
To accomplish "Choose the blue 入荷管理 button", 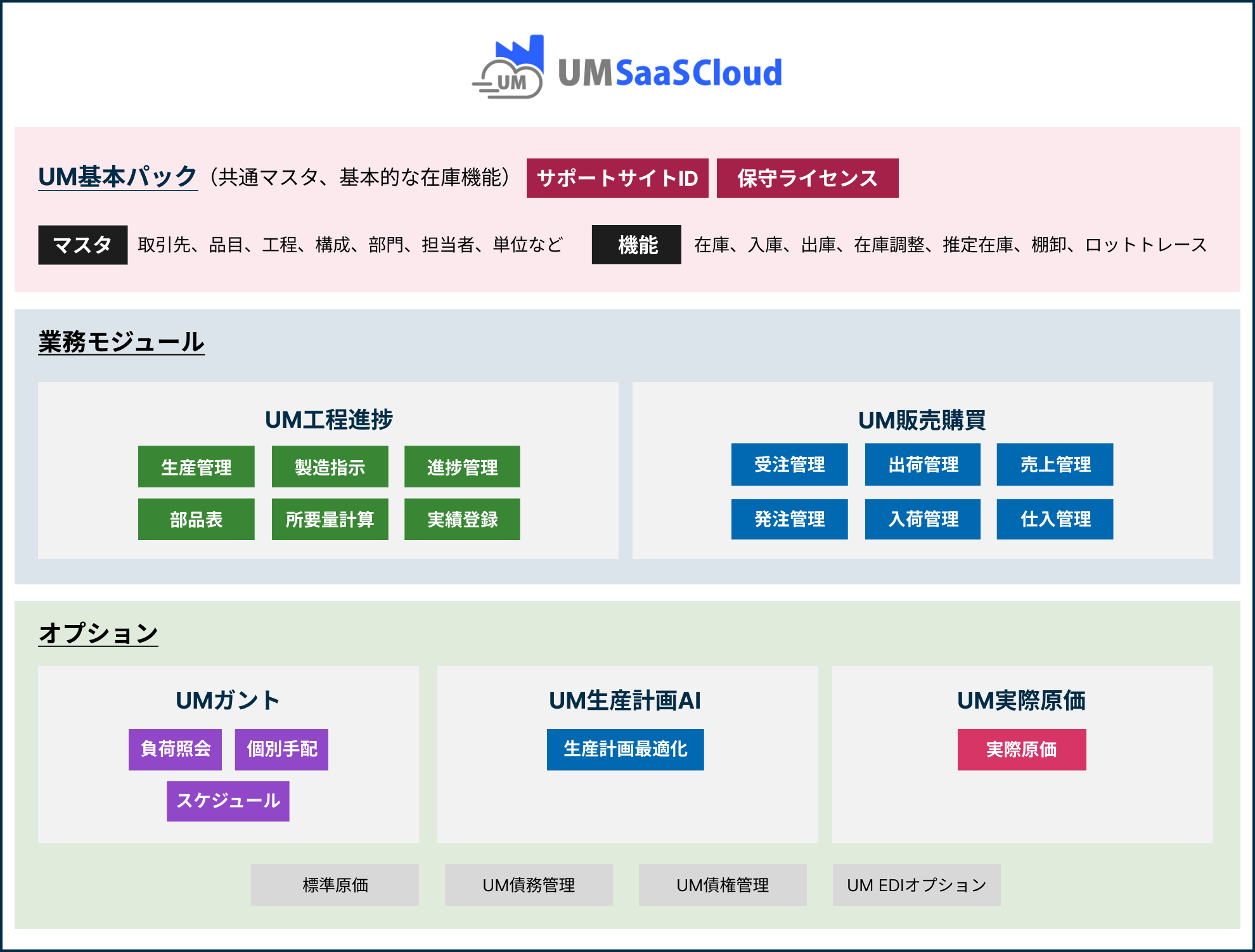I will click(923, 519).
